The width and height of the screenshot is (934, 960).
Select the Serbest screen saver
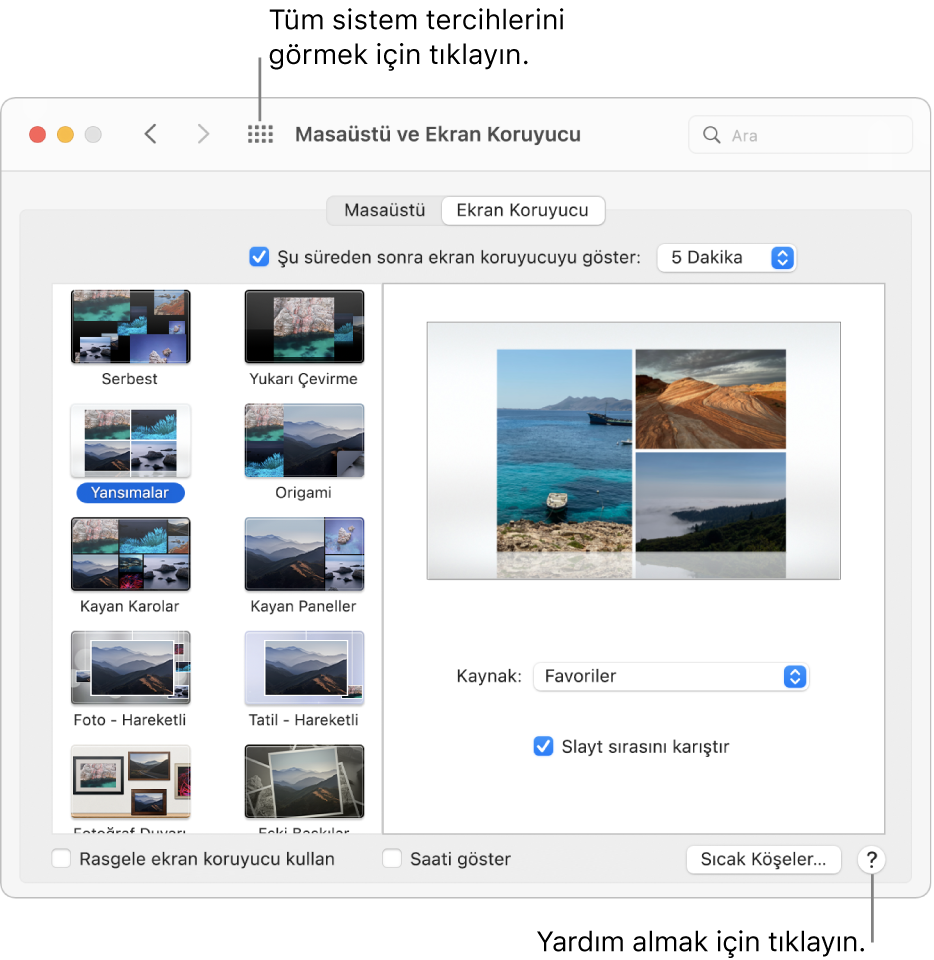130,326
